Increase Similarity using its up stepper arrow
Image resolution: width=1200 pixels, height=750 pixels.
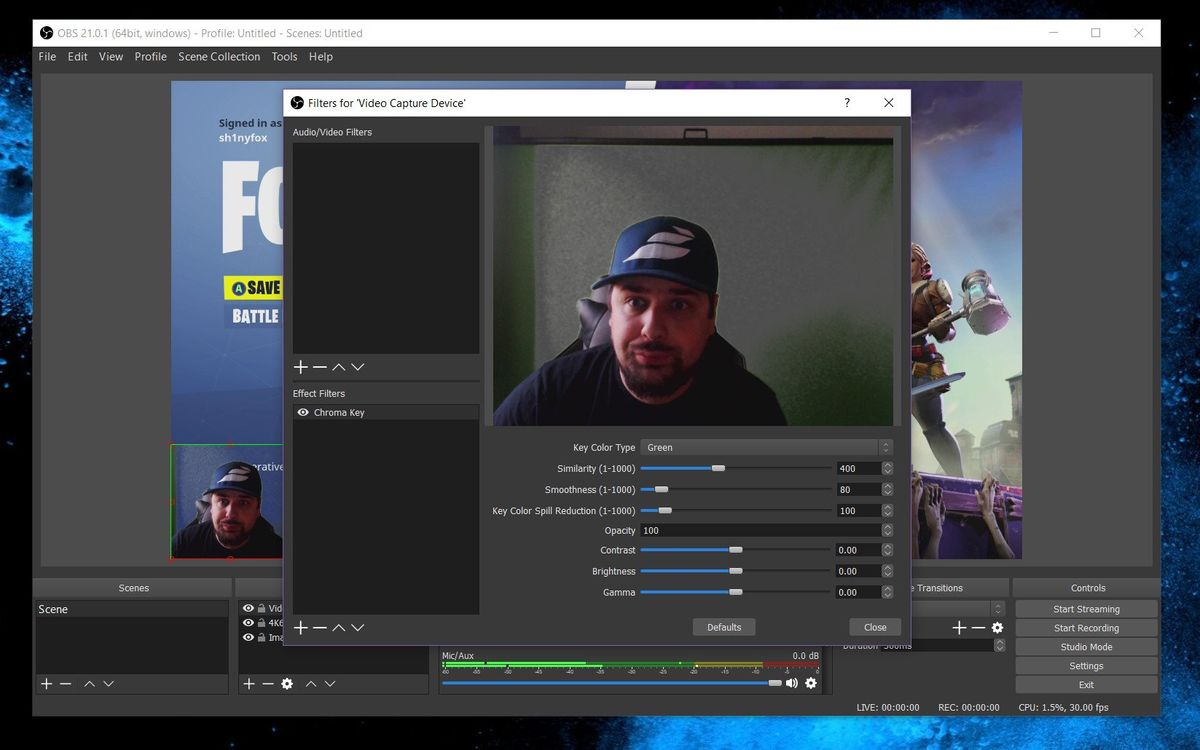(886, 463)
